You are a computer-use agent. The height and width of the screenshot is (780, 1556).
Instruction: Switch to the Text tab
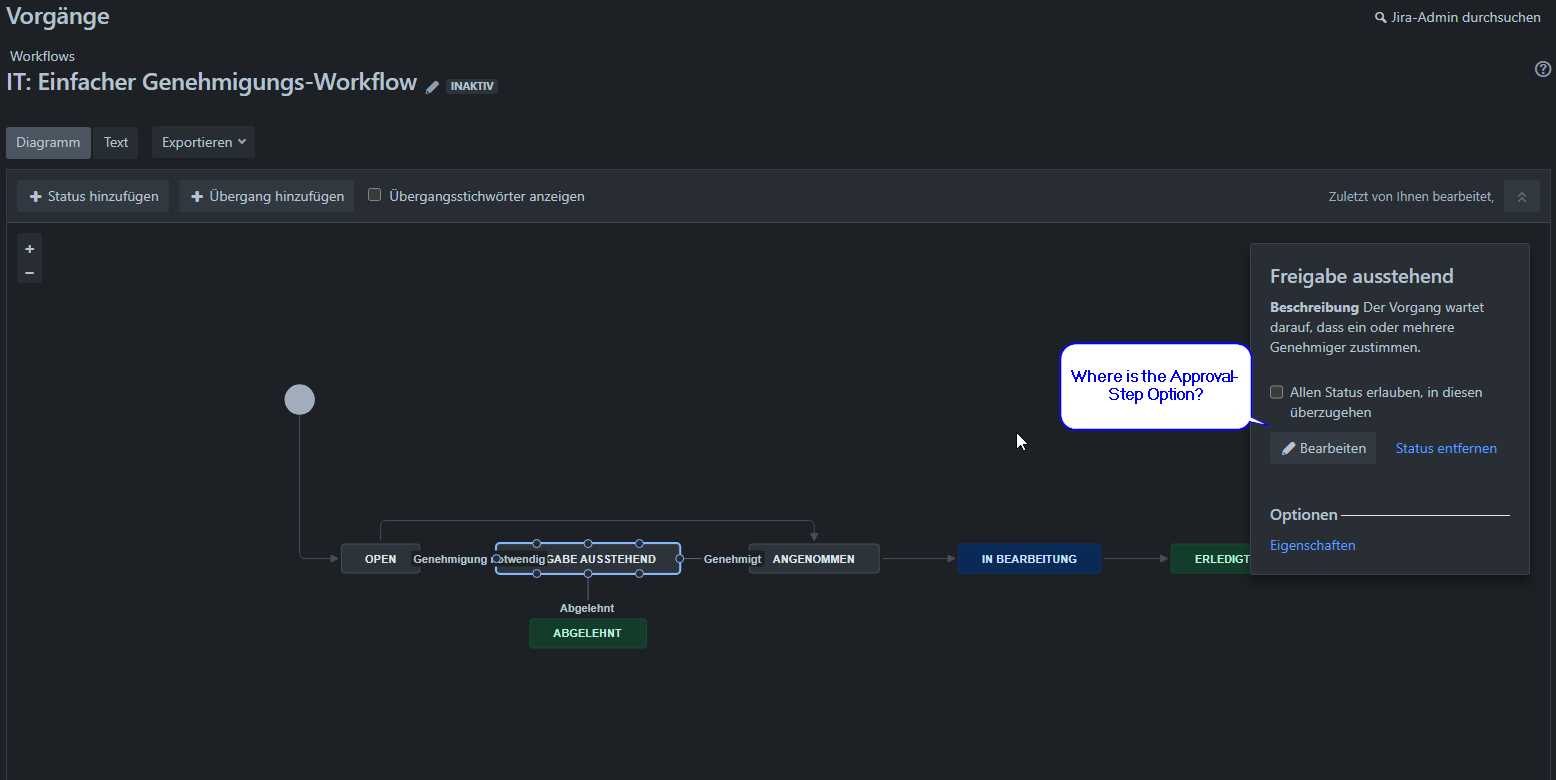pyautogui.click(x=115, y=142)
